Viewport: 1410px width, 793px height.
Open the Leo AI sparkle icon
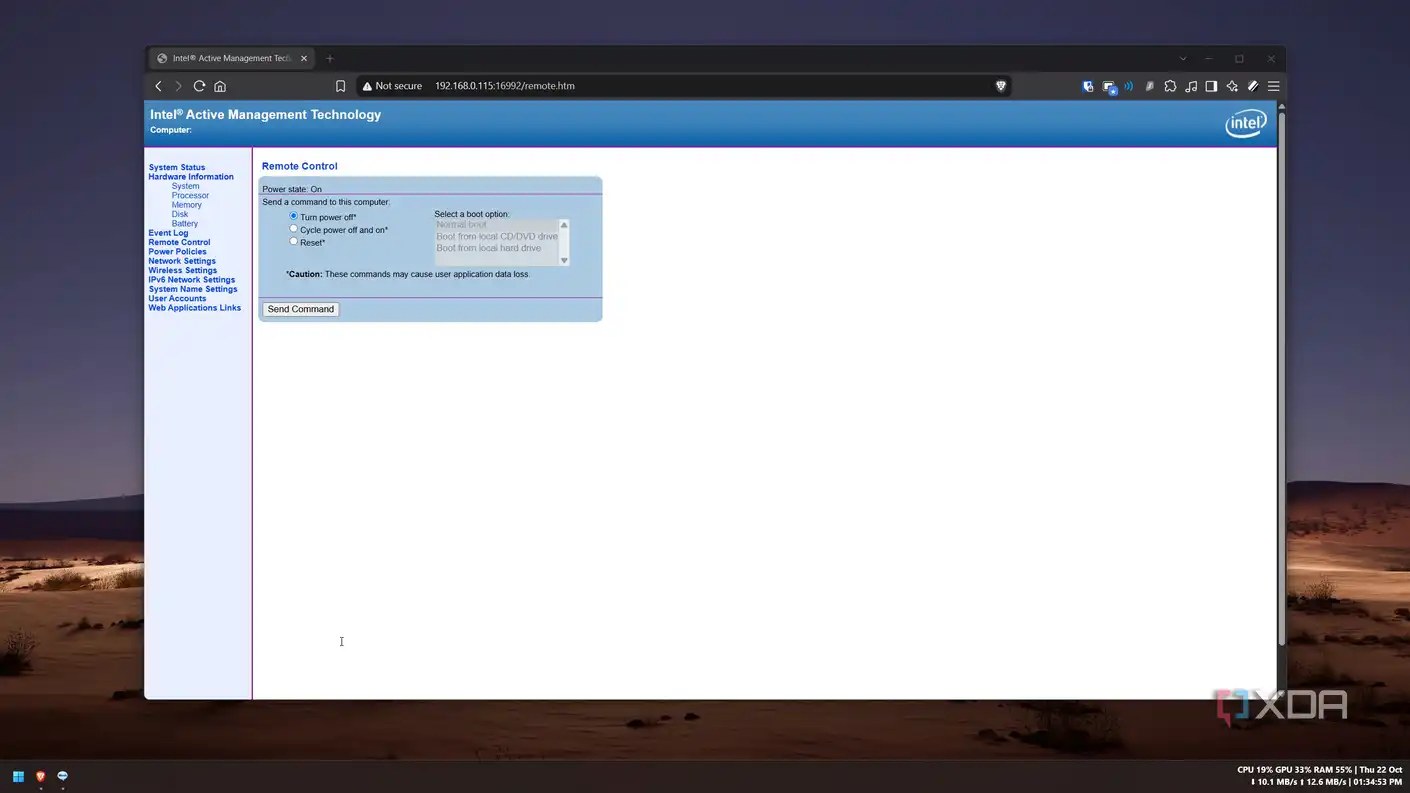[1232, 86]
